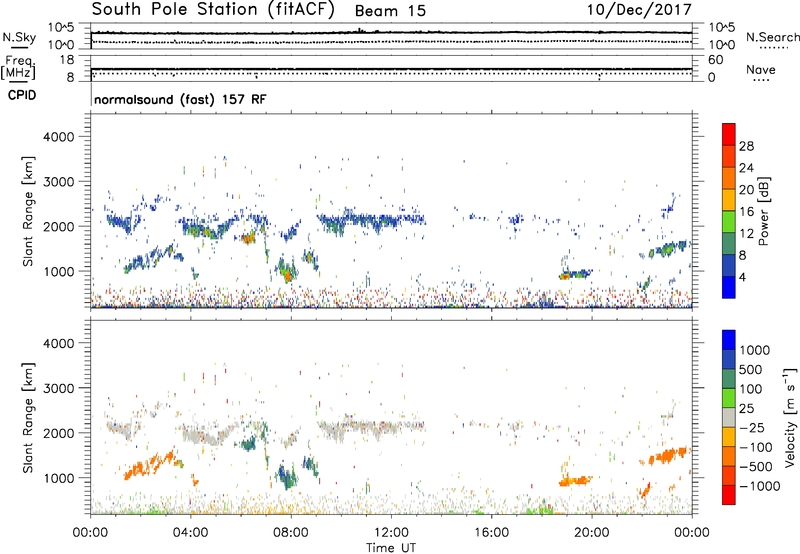Select the 'Beam 15' label

[x=390, y=11]
